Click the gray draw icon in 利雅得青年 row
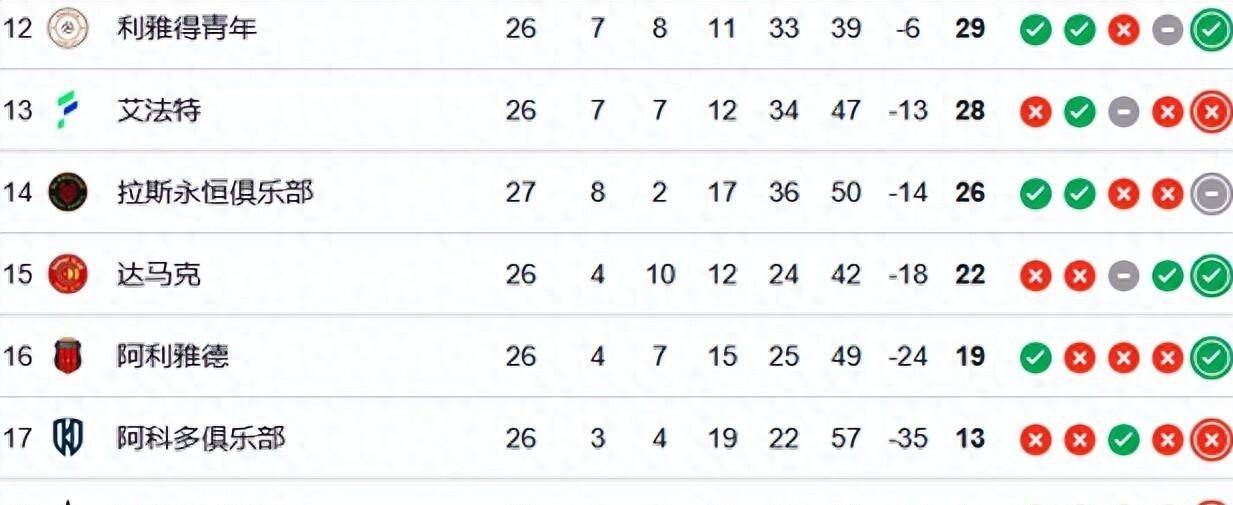The width and height of the screenshot is (1233, 505). 1167,30
